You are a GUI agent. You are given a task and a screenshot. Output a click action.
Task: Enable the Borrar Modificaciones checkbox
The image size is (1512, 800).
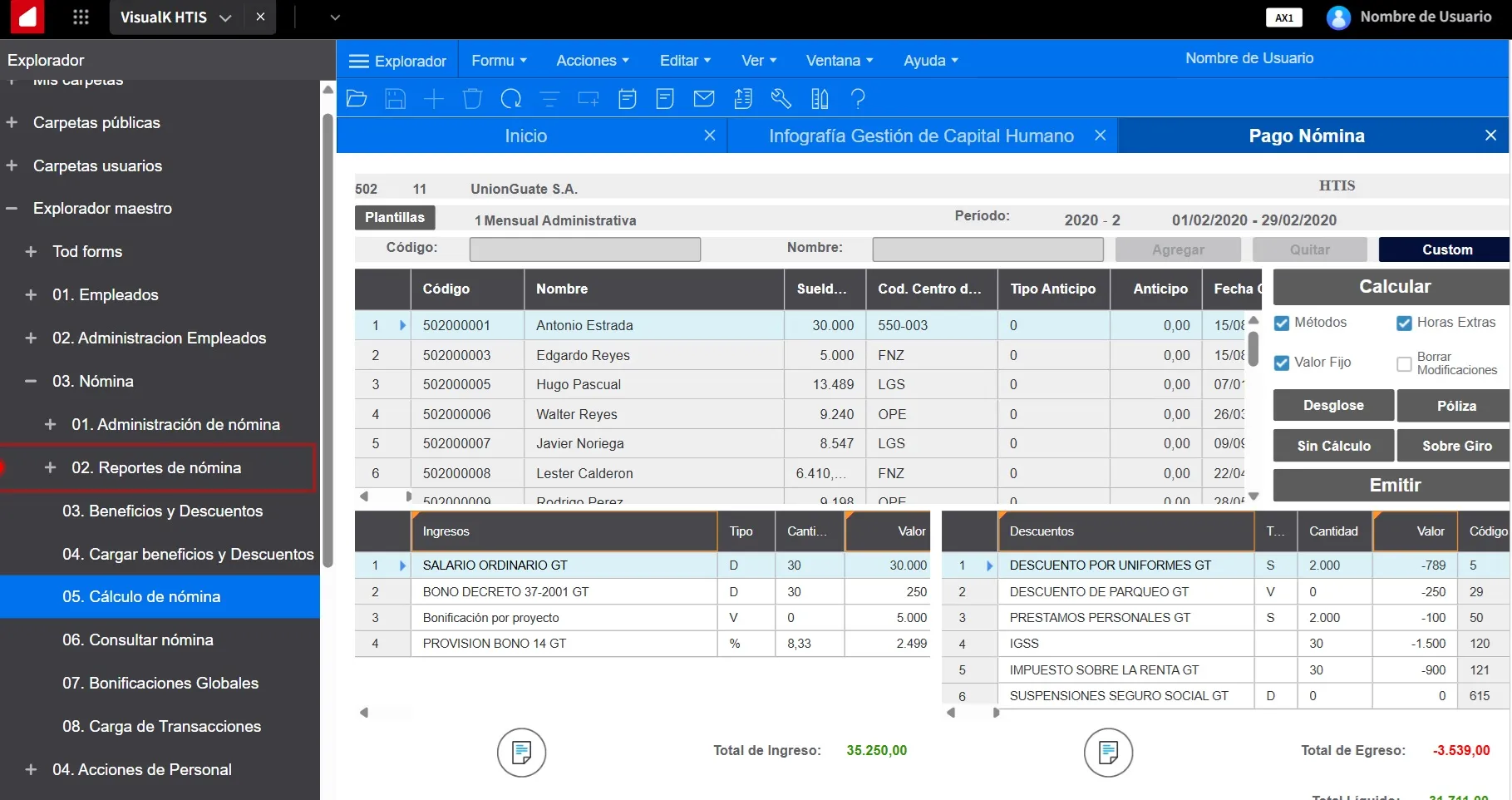(x=1404, y=363)
